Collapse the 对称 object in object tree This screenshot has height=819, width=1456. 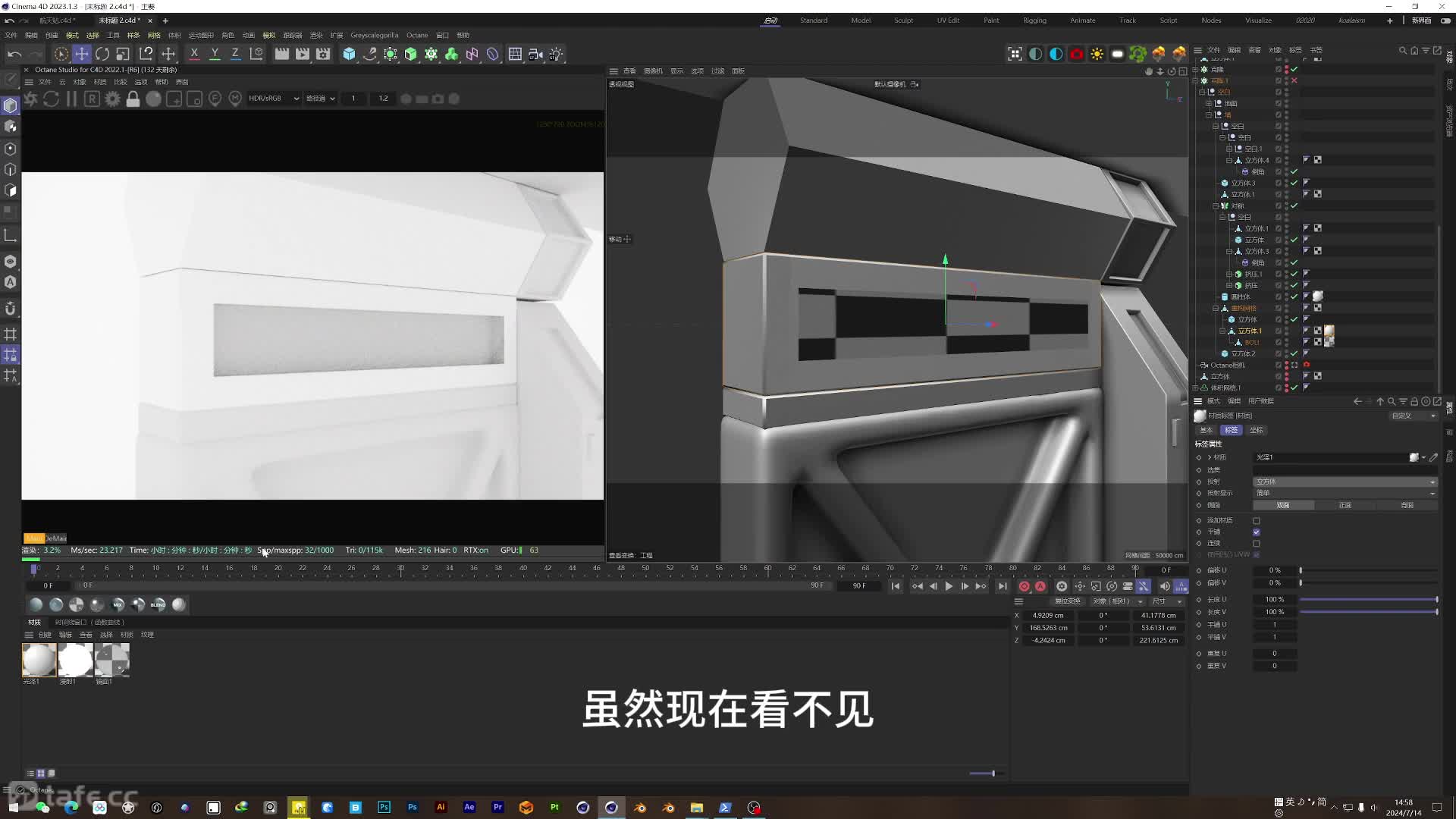(x=1216, y=206)
